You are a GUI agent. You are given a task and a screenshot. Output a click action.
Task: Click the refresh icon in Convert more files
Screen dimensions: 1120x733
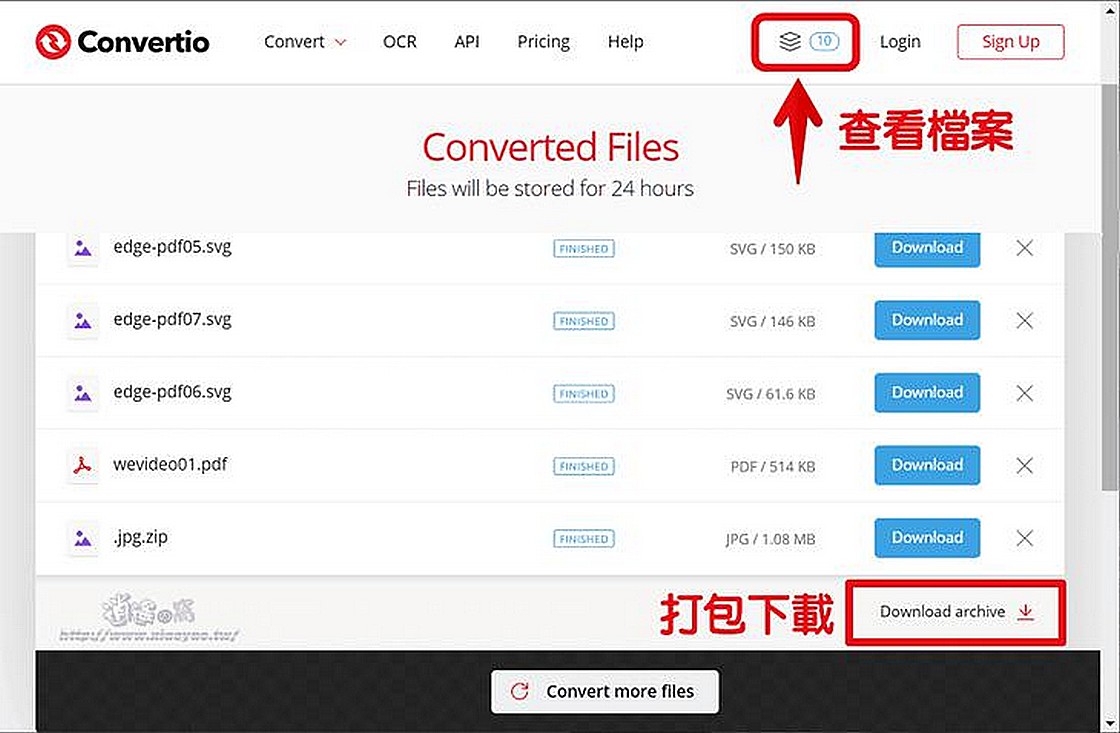point(520,691)
